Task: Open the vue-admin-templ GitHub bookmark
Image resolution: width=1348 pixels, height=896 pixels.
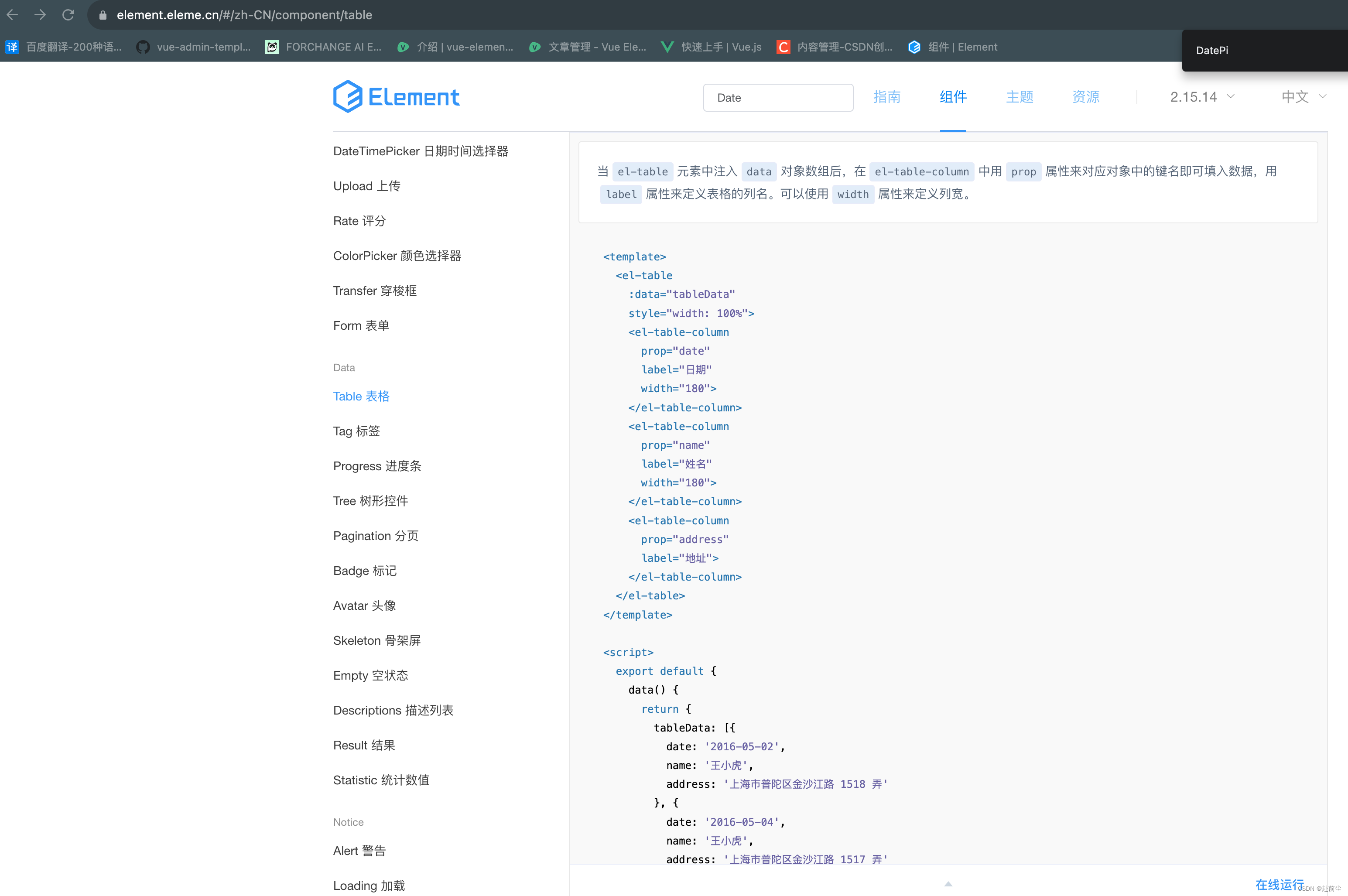Action: click(x=194, y=47)
